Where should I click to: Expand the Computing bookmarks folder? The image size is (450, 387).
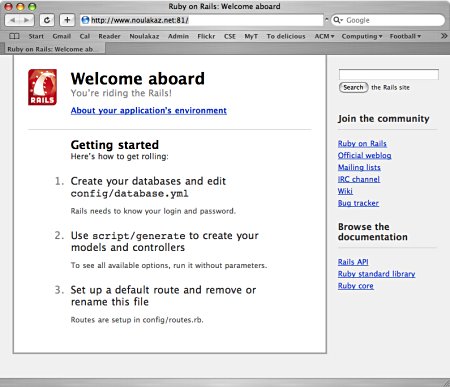click(362, 36)
